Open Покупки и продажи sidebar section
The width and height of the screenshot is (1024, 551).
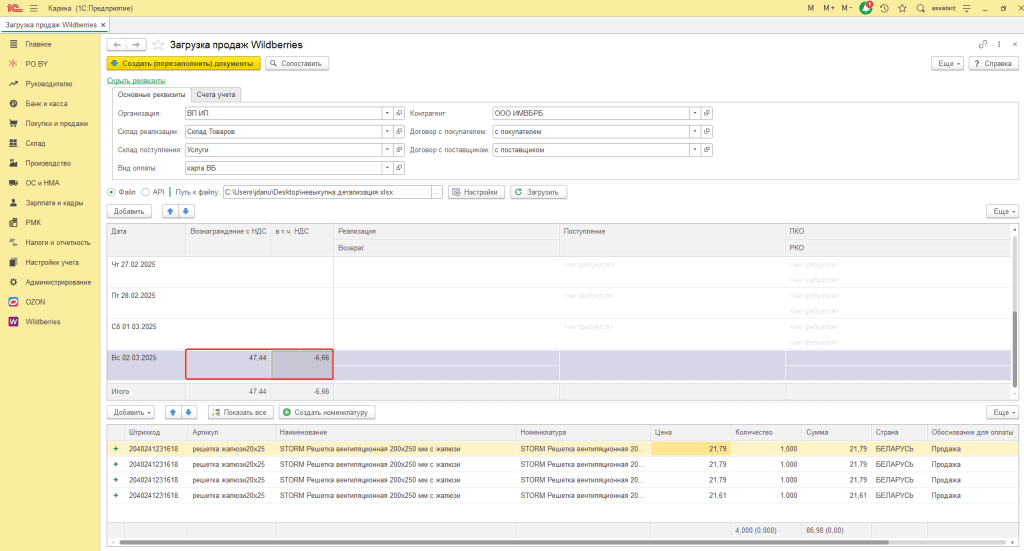click(56, 123)
